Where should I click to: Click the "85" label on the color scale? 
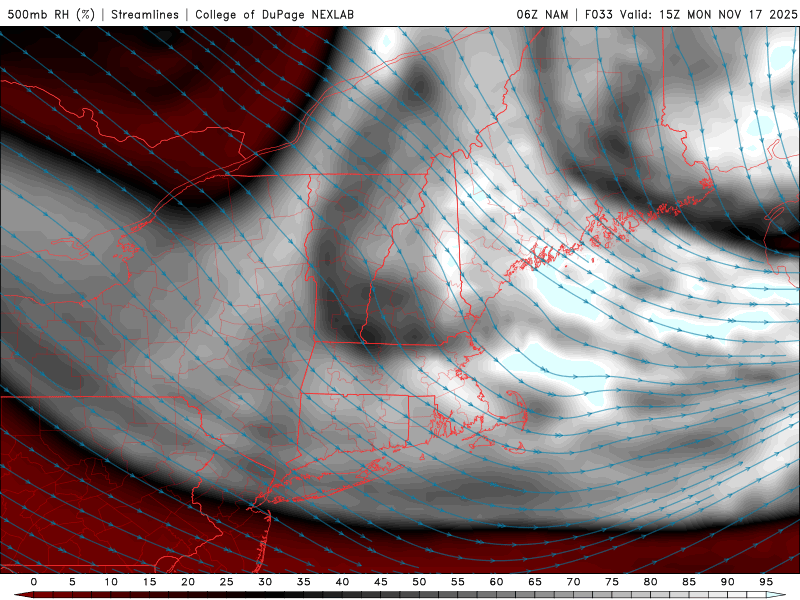click(689, 582)
